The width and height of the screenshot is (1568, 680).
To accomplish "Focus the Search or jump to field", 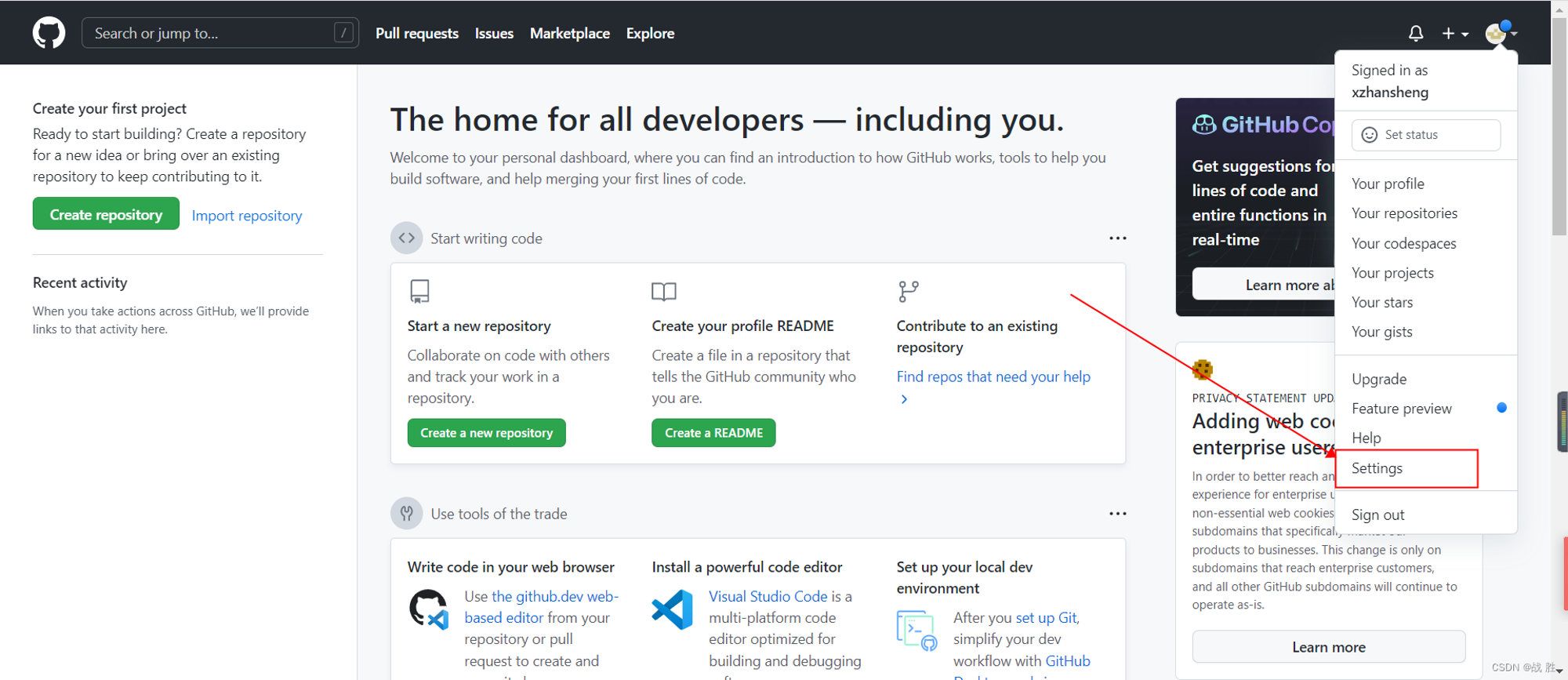I will 220,33.
